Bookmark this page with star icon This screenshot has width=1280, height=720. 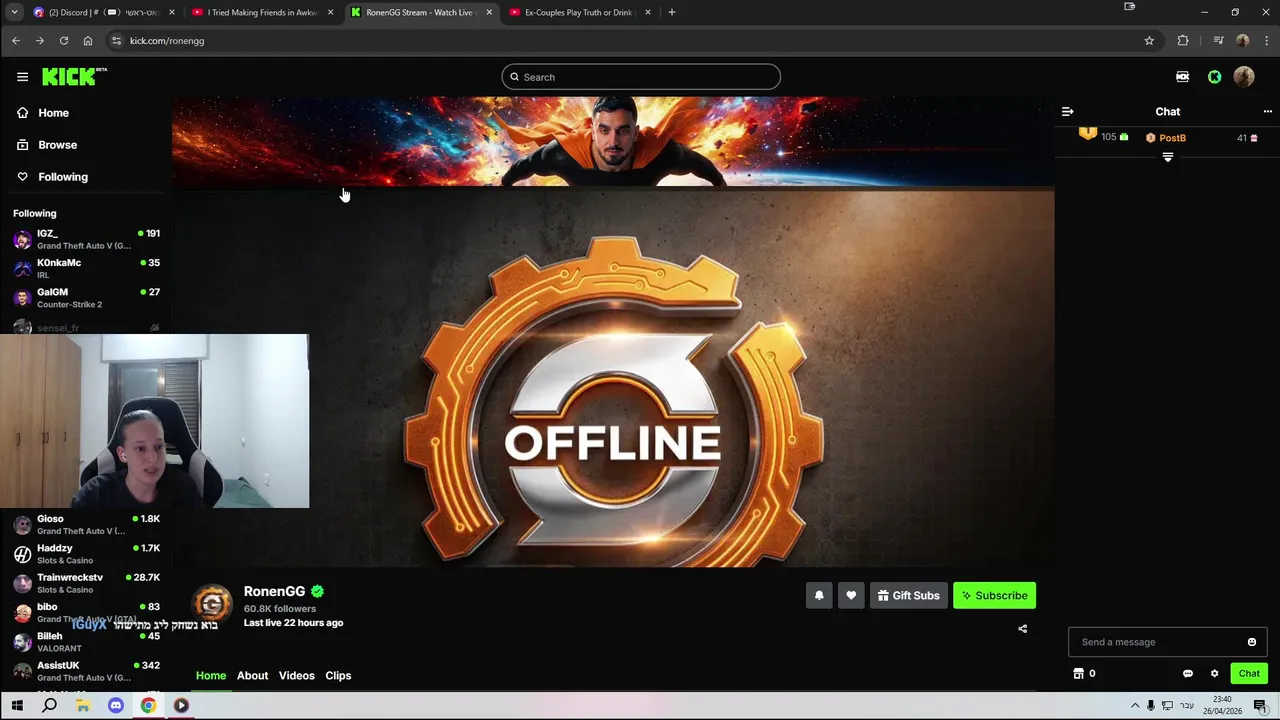[1149, 41]
